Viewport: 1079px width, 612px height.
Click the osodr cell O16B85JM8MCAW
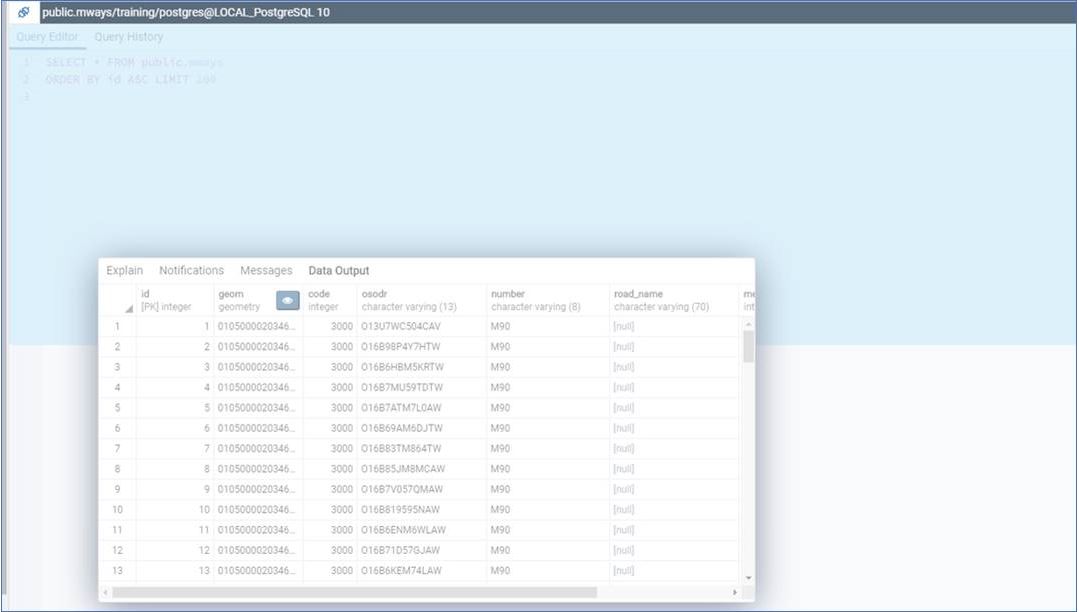(421, 469)
